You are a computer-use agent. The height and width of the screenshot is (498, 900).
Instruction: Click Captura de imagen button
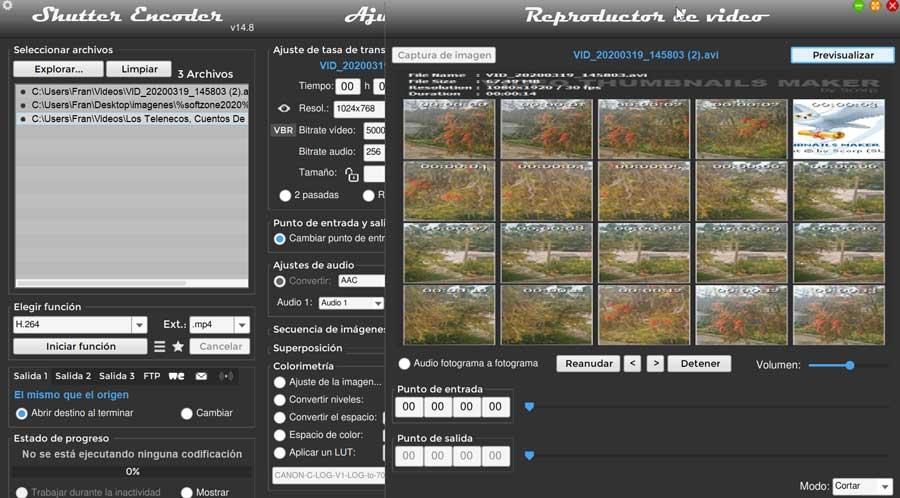point(444,55)
